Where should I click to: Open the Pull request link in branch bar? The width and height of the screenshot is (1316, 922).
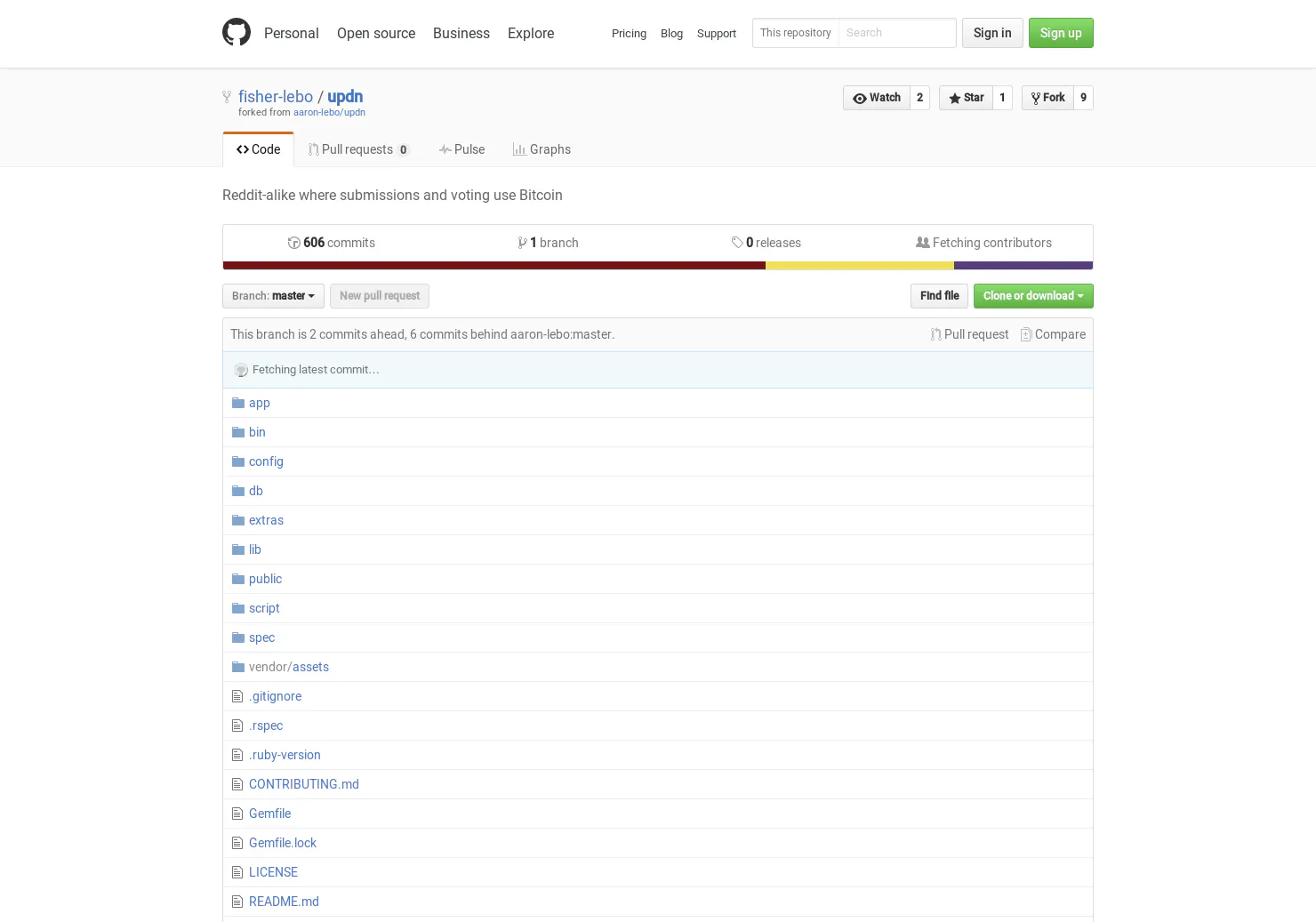tap(969, 334)
